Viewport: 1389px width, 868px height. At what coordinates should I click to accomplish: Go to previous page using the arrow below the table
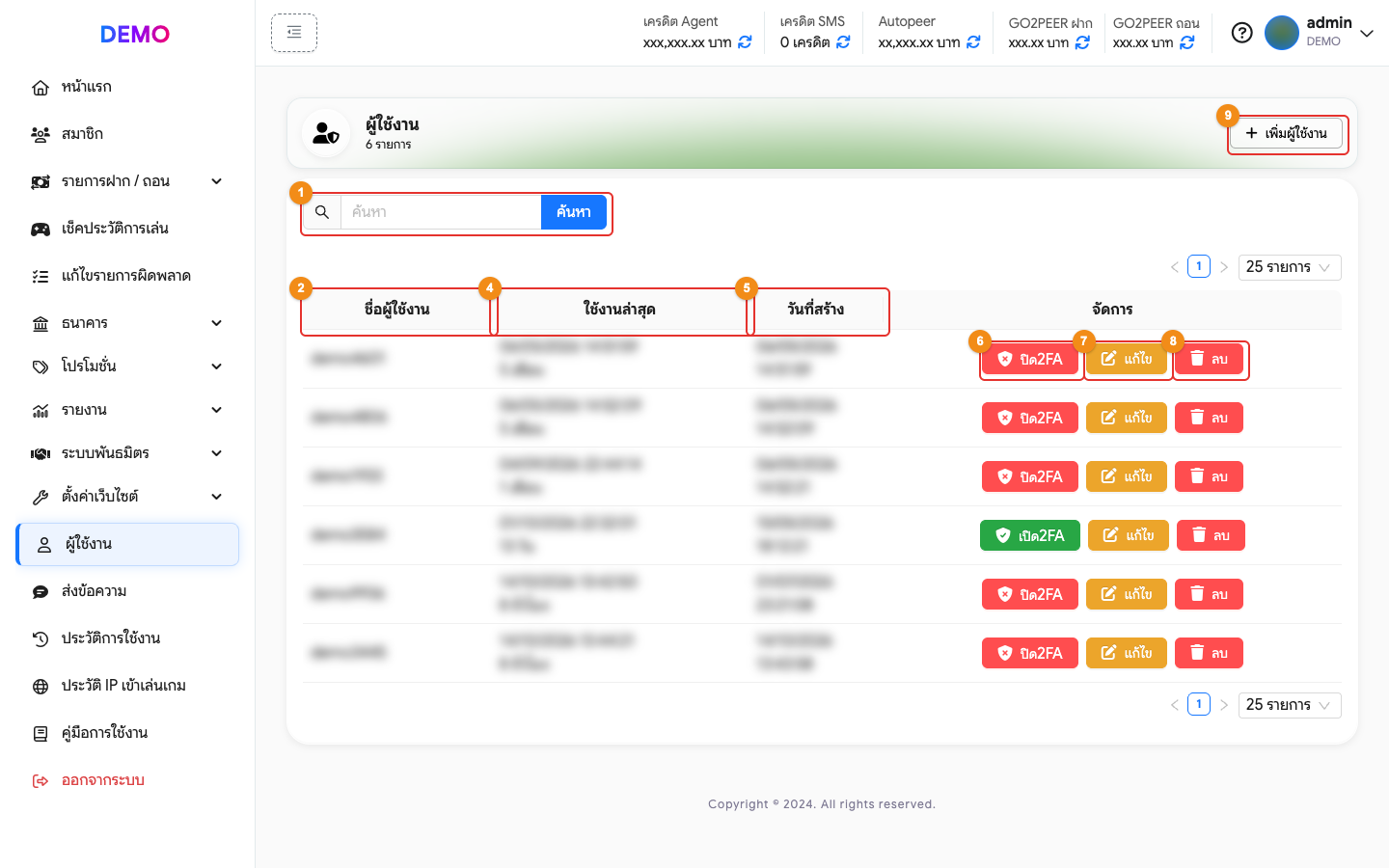1175,705
